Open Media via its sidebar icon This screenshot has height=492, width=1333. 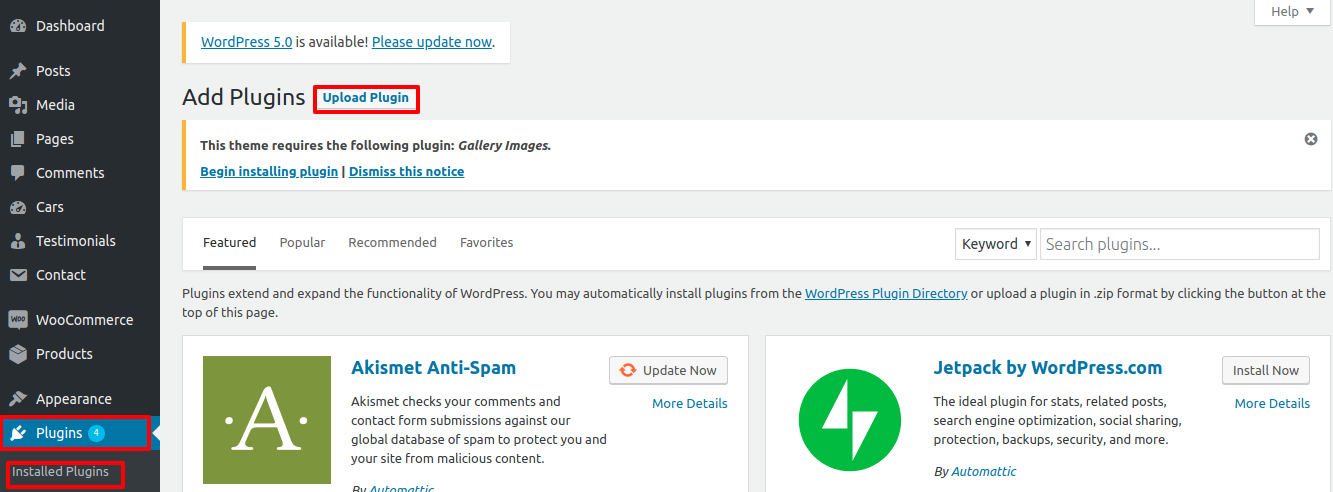18,105
